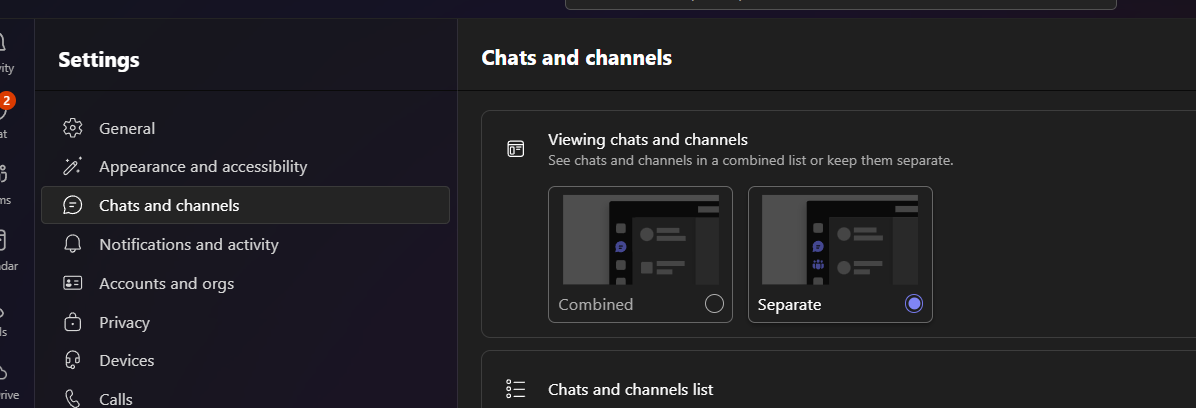Open the Accounts and orgs settings section

[x=166, y=283]
